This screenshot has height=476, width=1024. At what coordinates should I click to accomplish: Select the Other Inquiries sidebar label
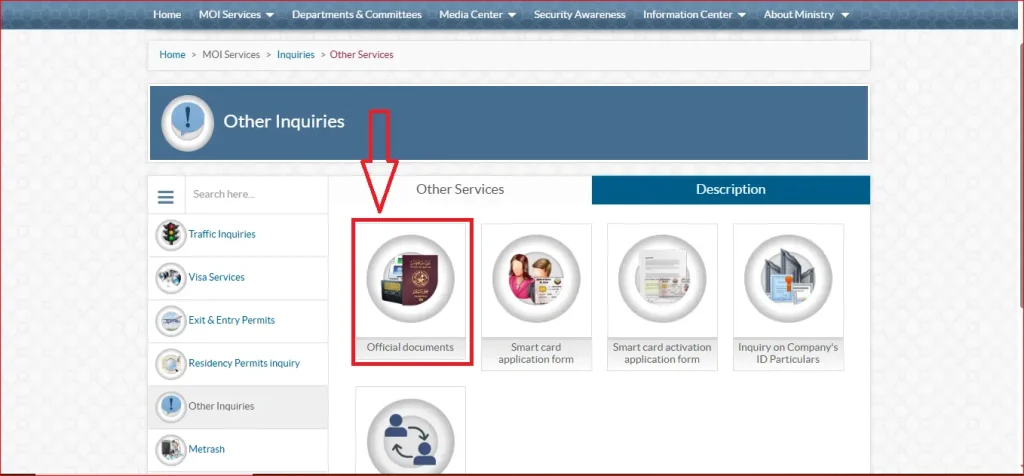(x=221, y=406)
